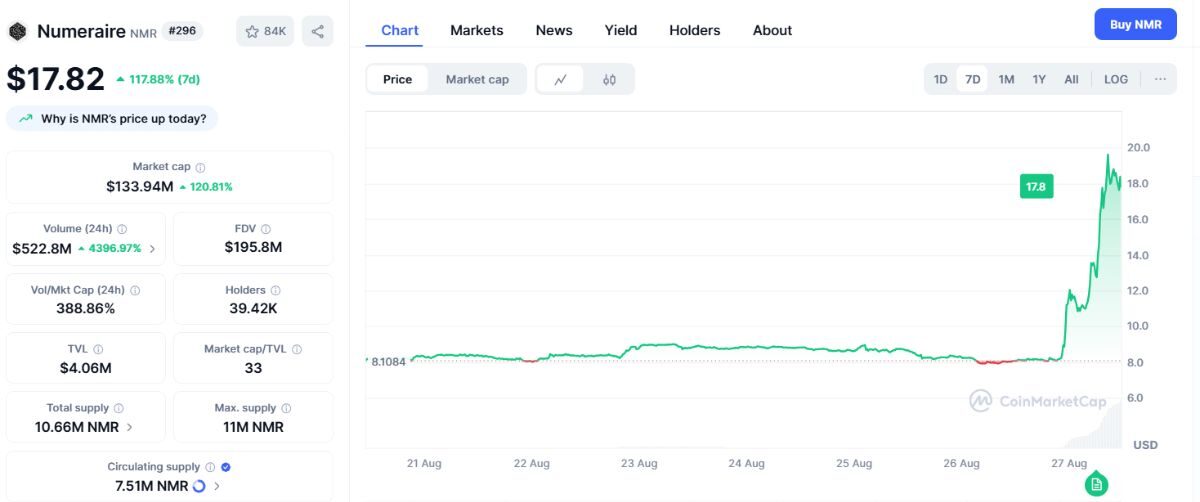Click Max. supply info icon

pyautogui.click(x=286, y=408)
